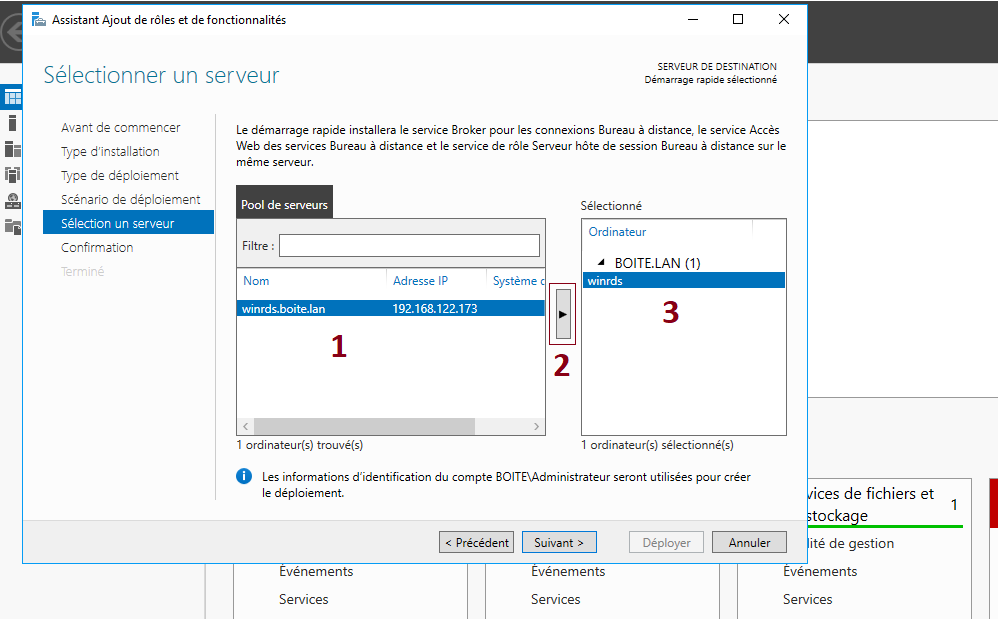Go to the Confirmation step in wizard
Viewport: 998px width, 619px height.
(97, 247)
